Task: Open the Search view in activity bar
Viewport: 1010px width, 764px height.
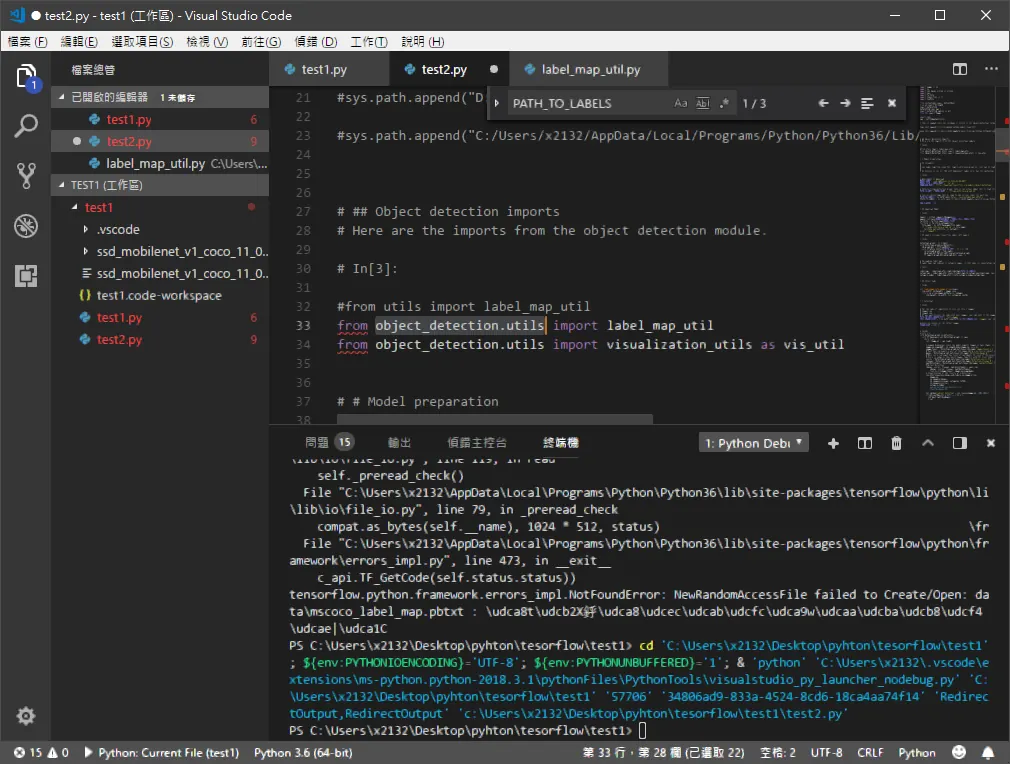Action: coord(26,125)
